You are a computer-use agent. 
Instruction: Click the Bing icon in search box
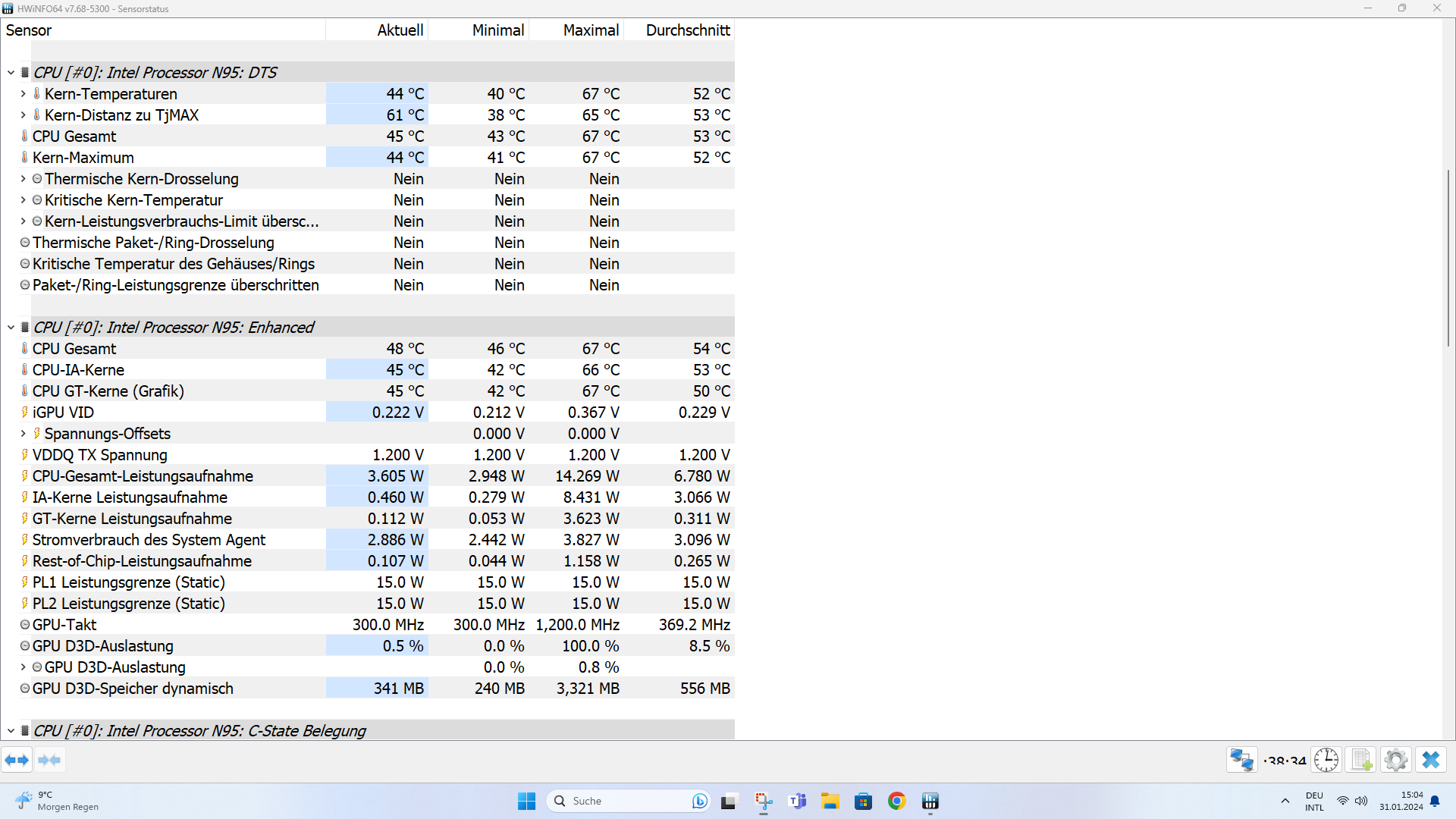coord(699,801)
